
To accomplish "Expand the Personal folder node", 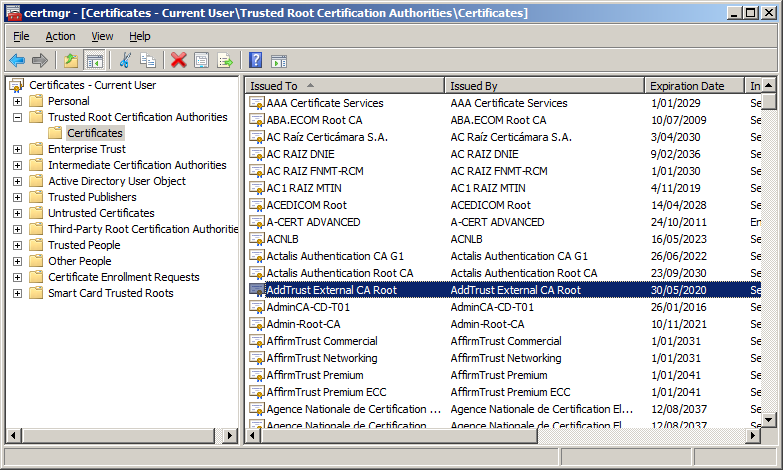I will (x=17, y=101).
